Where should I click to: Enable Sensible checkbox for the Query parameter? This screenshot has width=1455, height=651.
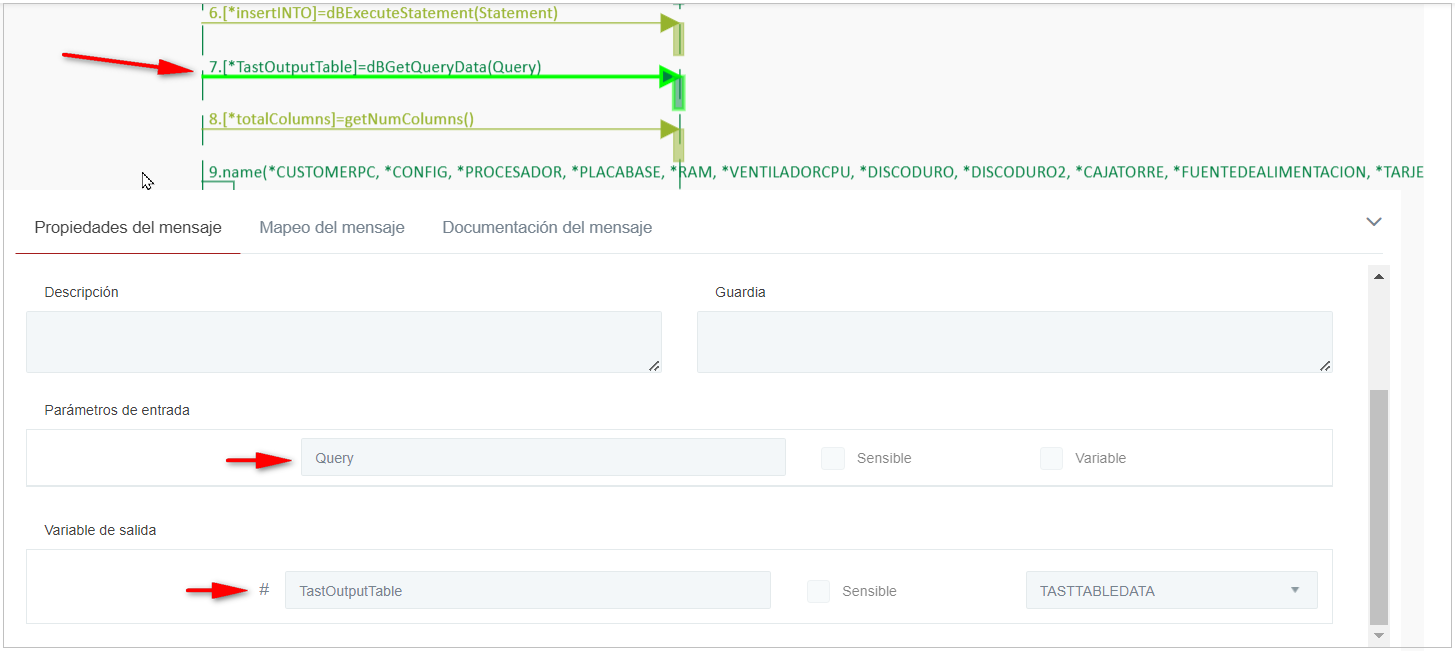click(x=833, y=458)
